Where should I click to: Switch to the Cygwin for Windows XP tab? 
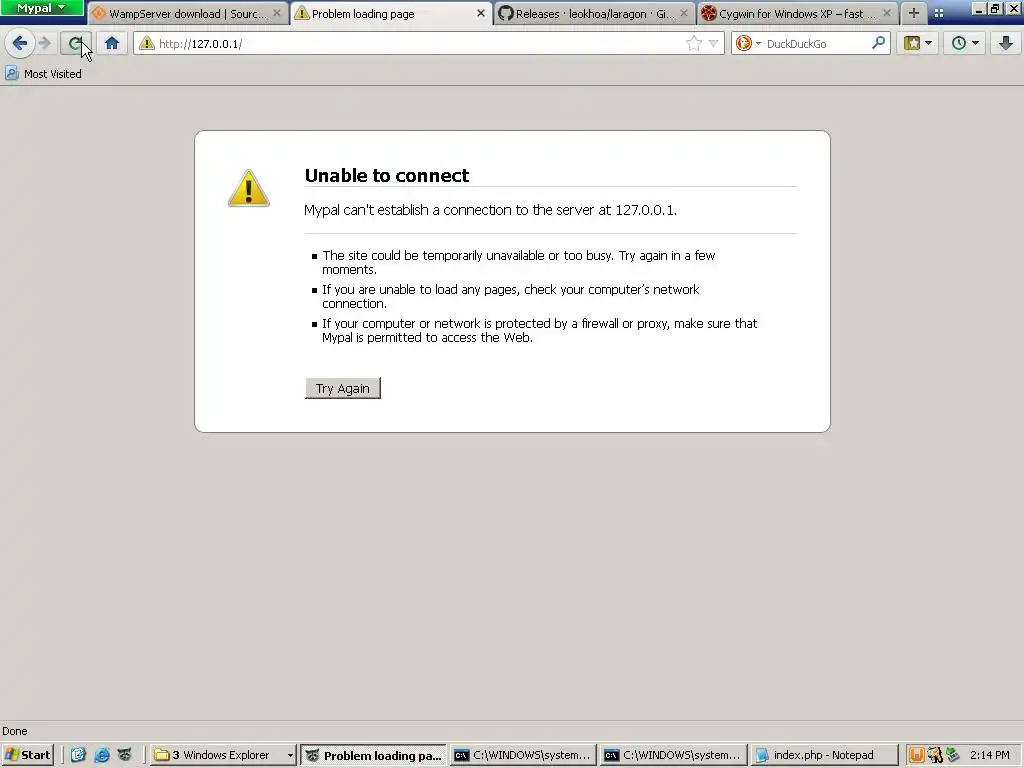(x=797, y=14)
